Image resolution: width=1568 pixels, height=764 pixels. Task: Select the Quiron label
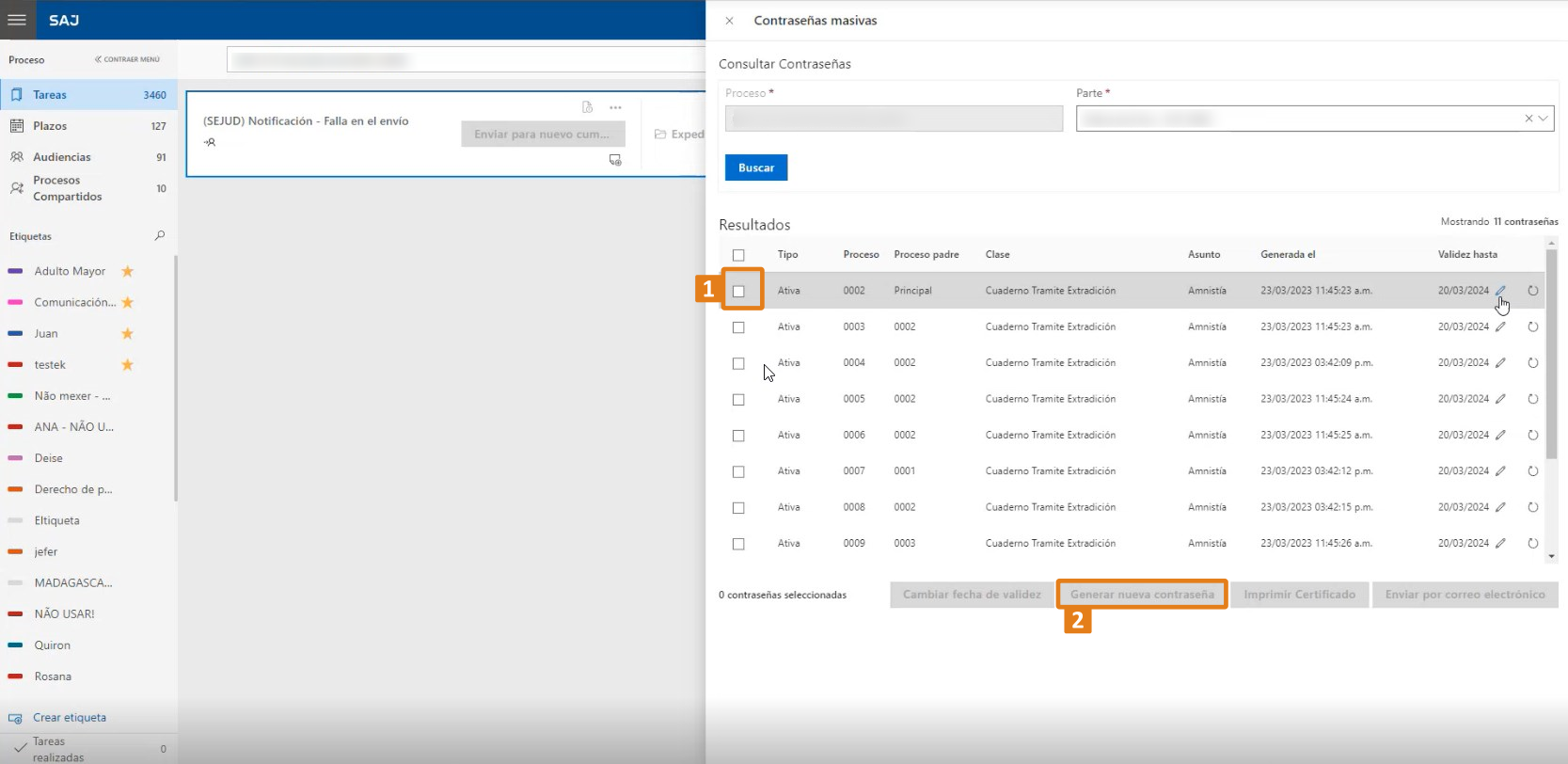[x=53, y=645]
